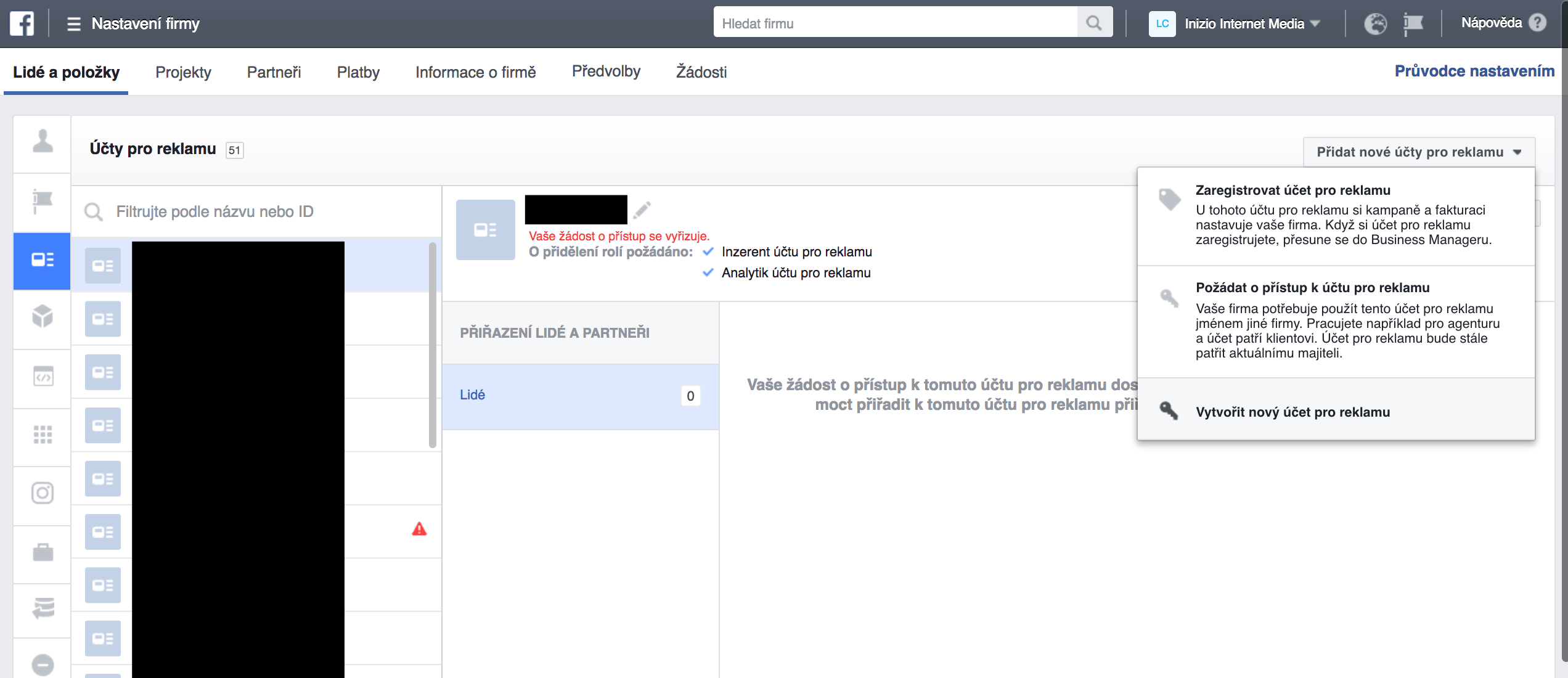Click the tag icon beside Zaregistrovat účet

(x=1169, y=199)
